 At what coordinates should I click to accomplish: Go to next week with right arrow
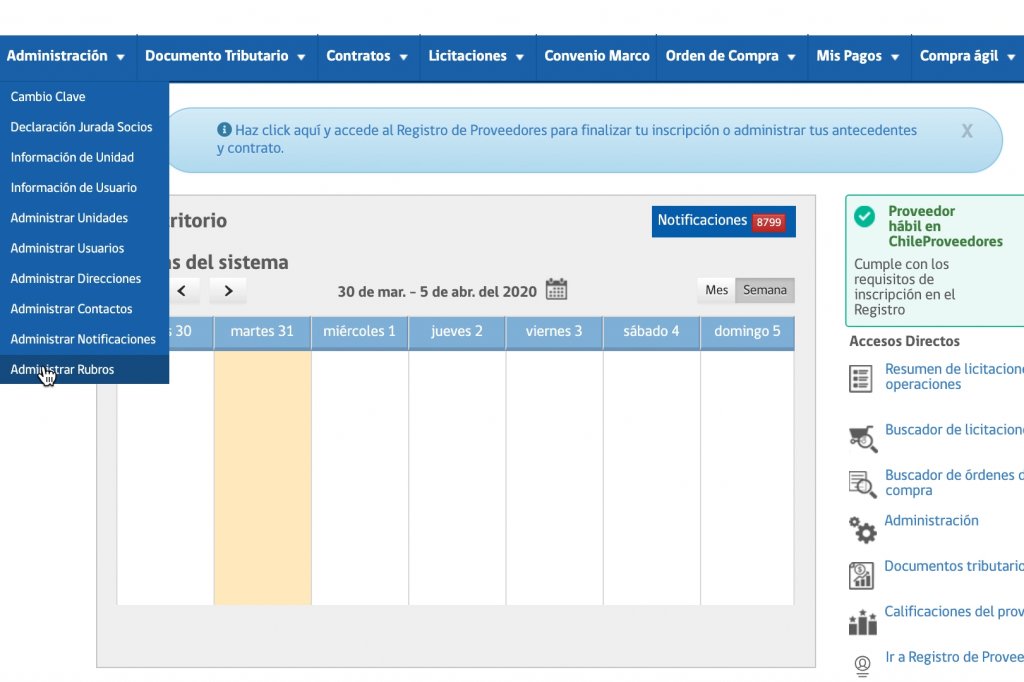(228, 291)
